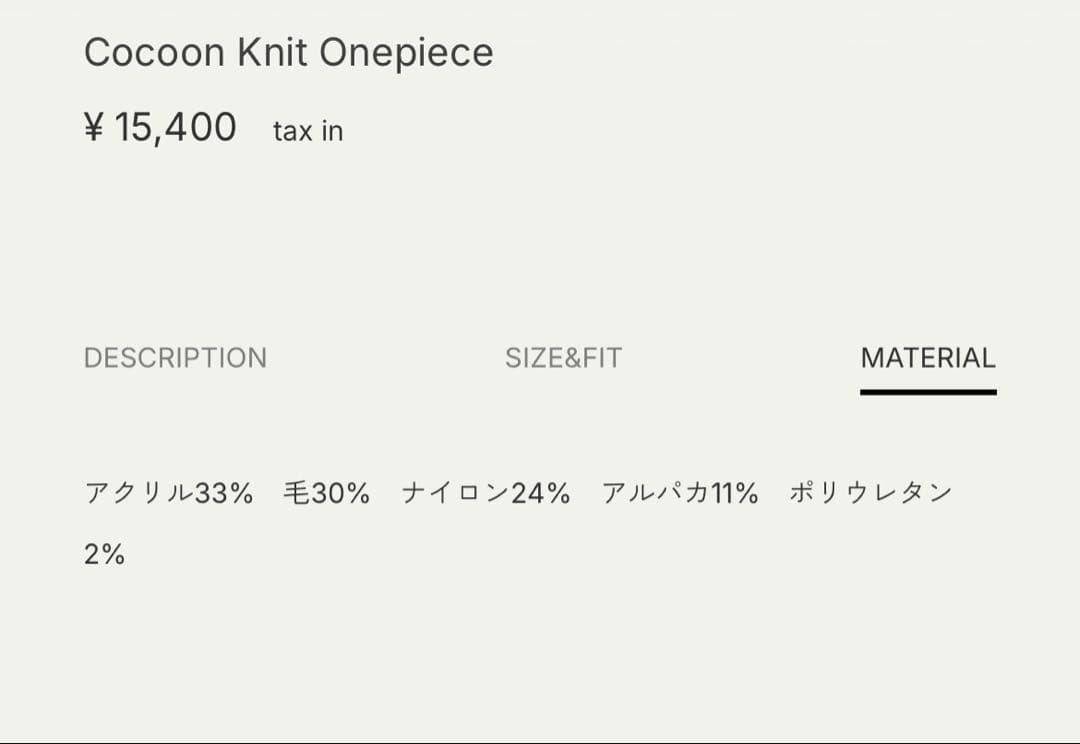This screenshot has height=744, width=1080.
Task: Reopen the MATERIAL composition tab
Action: (928, 358)
